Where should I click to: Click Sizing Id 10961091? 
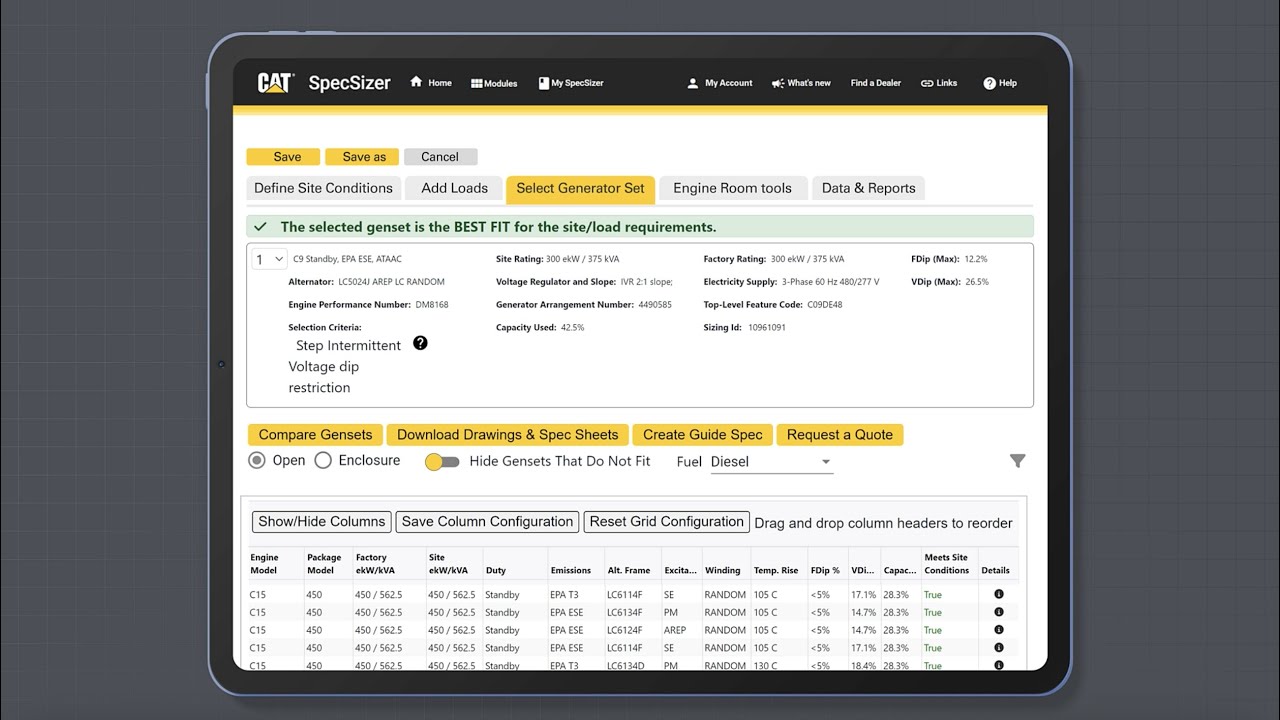[767, 328]
